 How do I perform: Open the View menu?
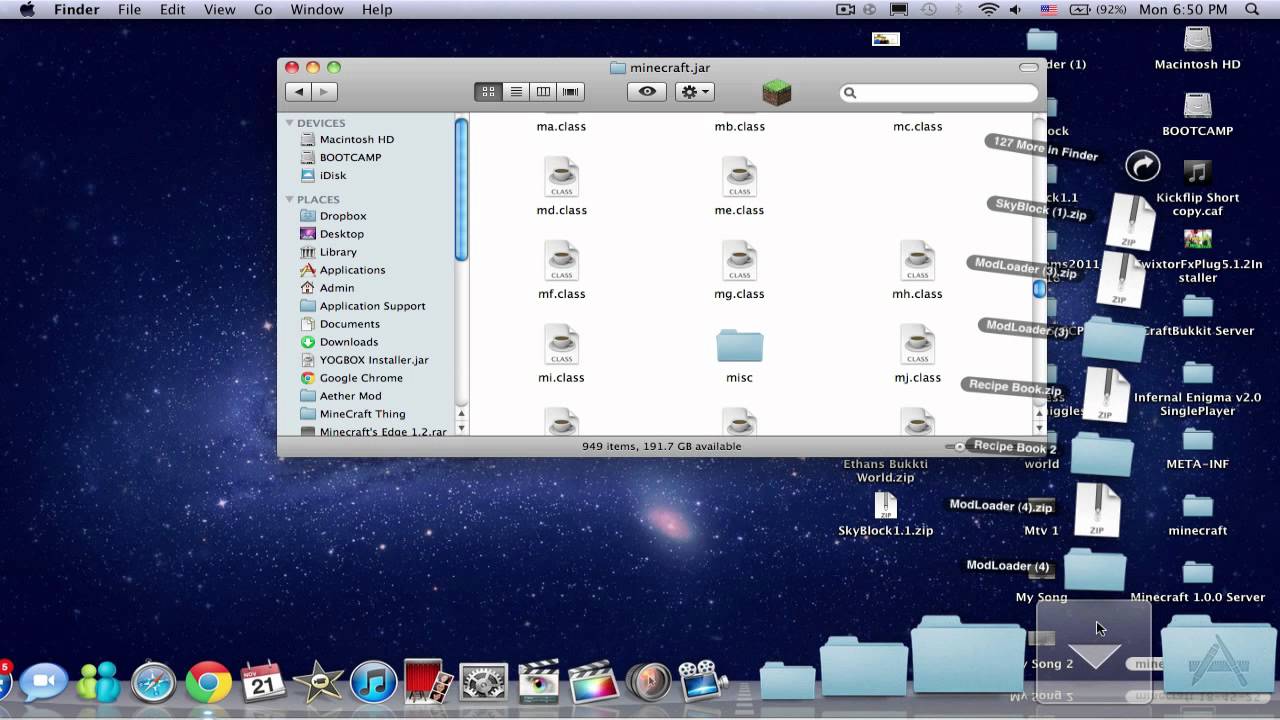219,10
